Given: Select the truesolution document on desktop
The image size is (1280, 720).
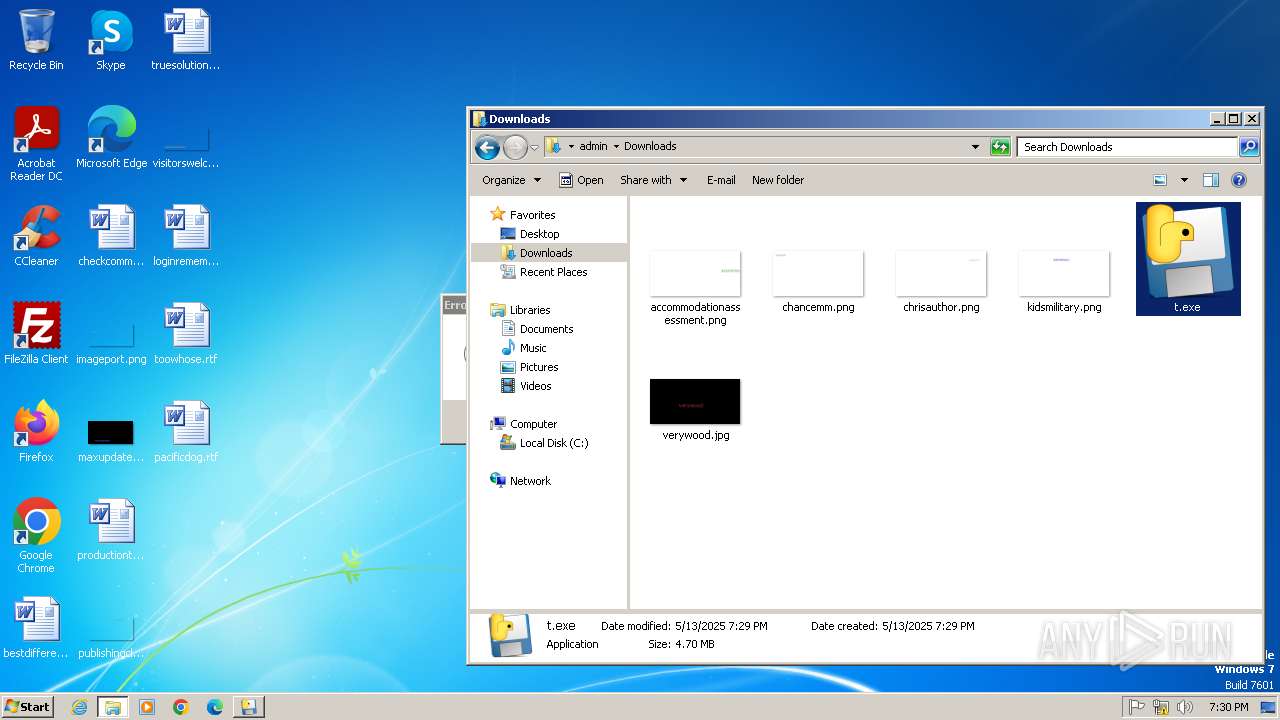Looking at the screenshot, I should [x=186, y=40].
